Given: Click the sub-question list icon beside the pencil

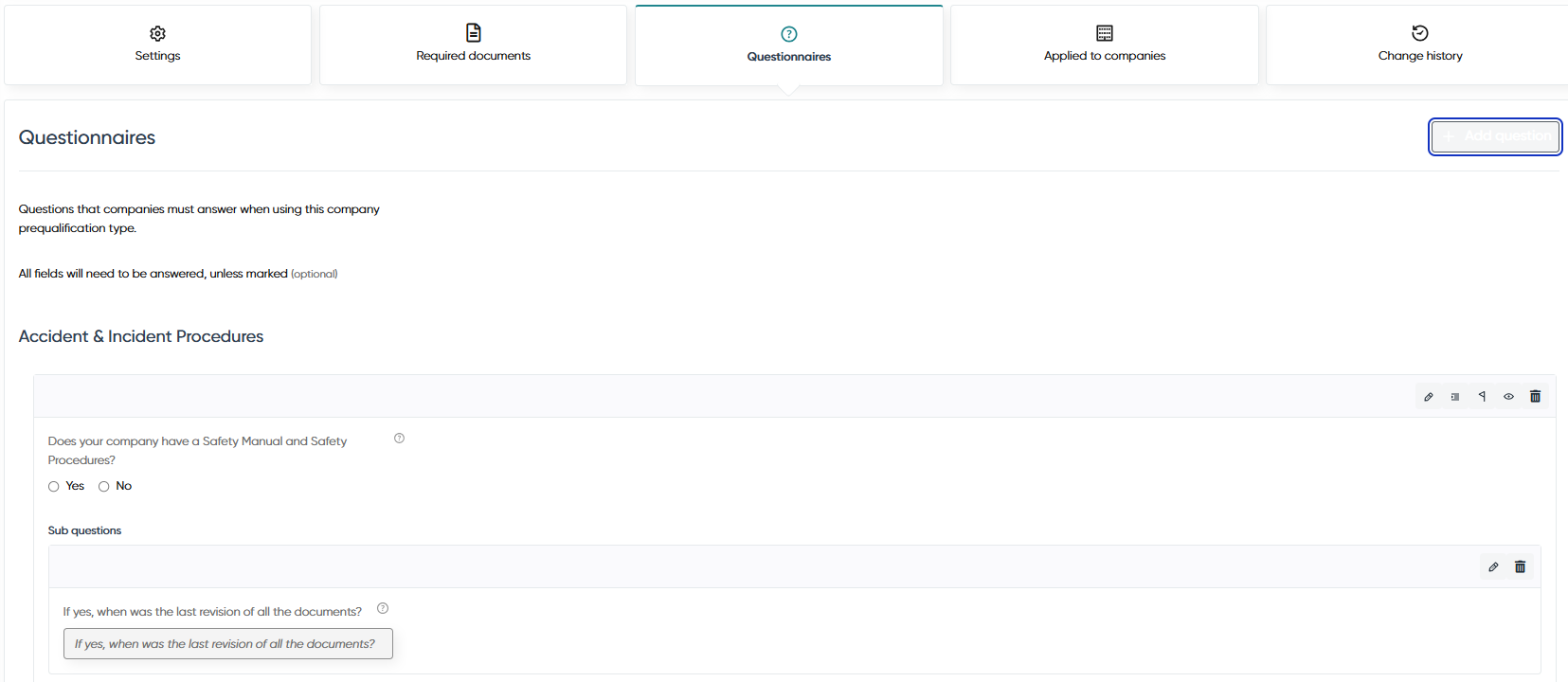Looking at the screenshot, I should pyautogui.click(x=1455, y=397).
